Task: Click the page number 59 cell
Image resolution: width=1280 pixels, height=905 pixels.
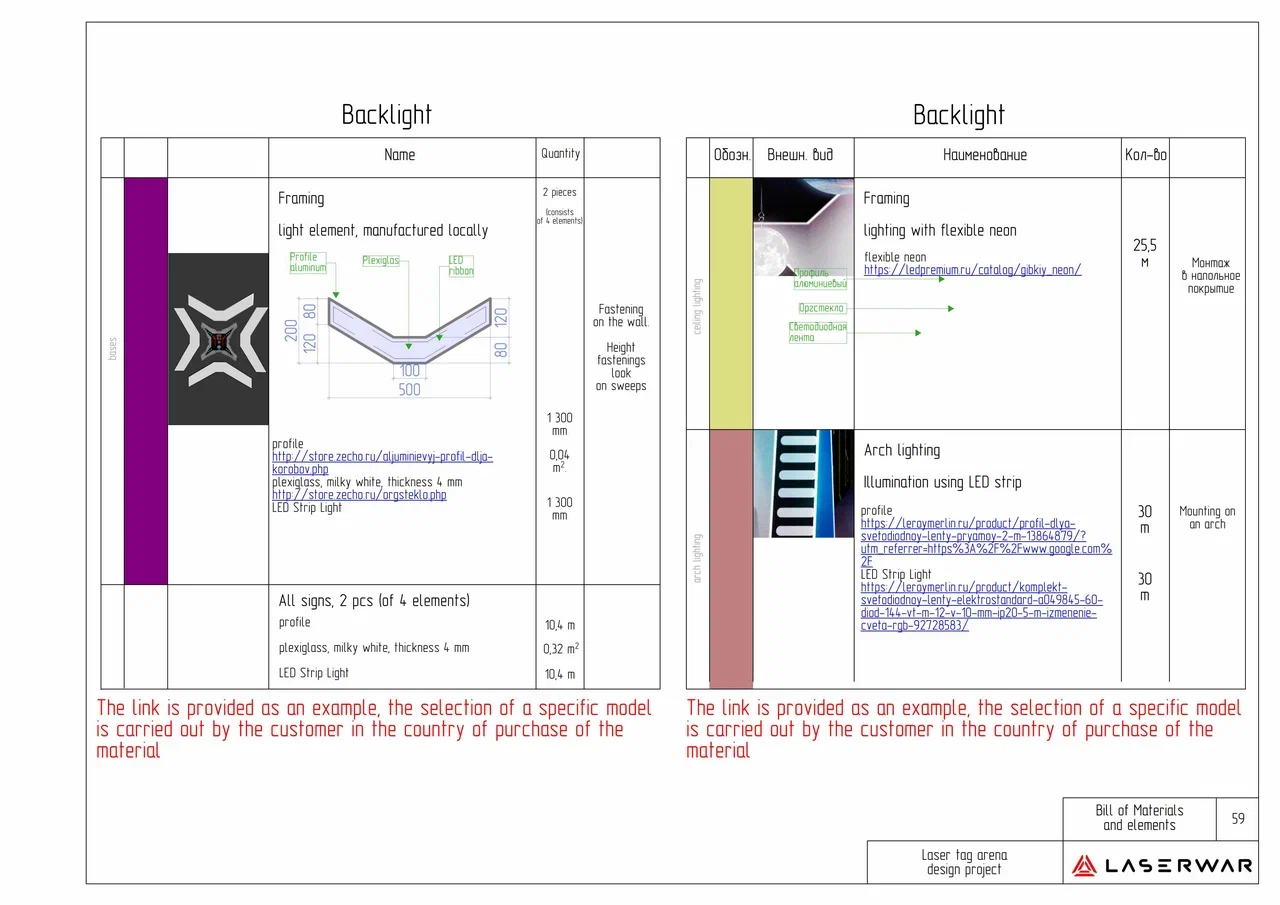Action: click(1237, 818)
